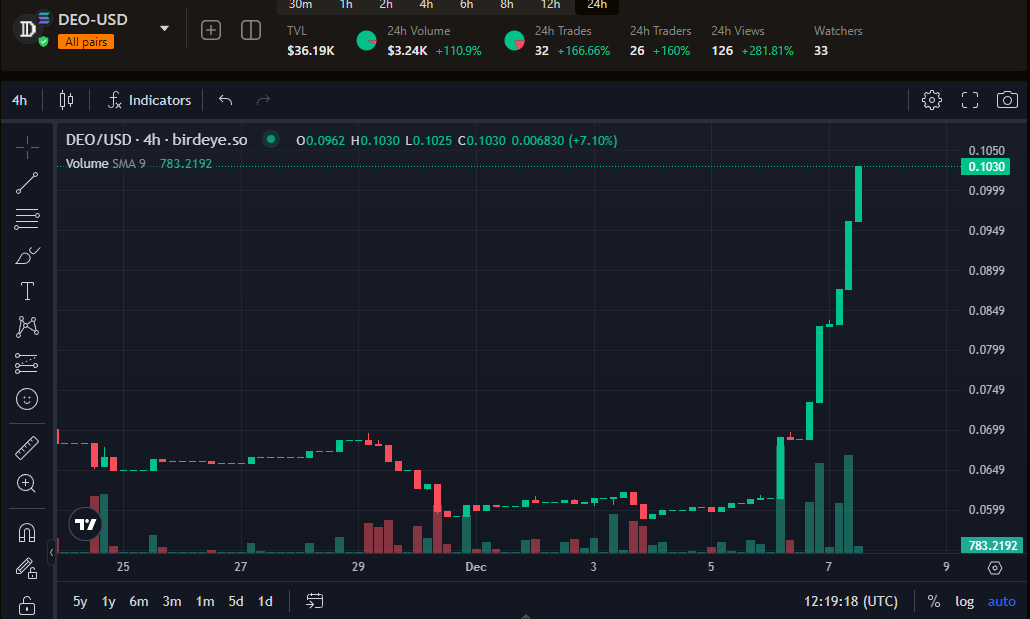The image size is (1030, 619).
Task: Open the go-to-date calendar icon
Action: point(315,601)
